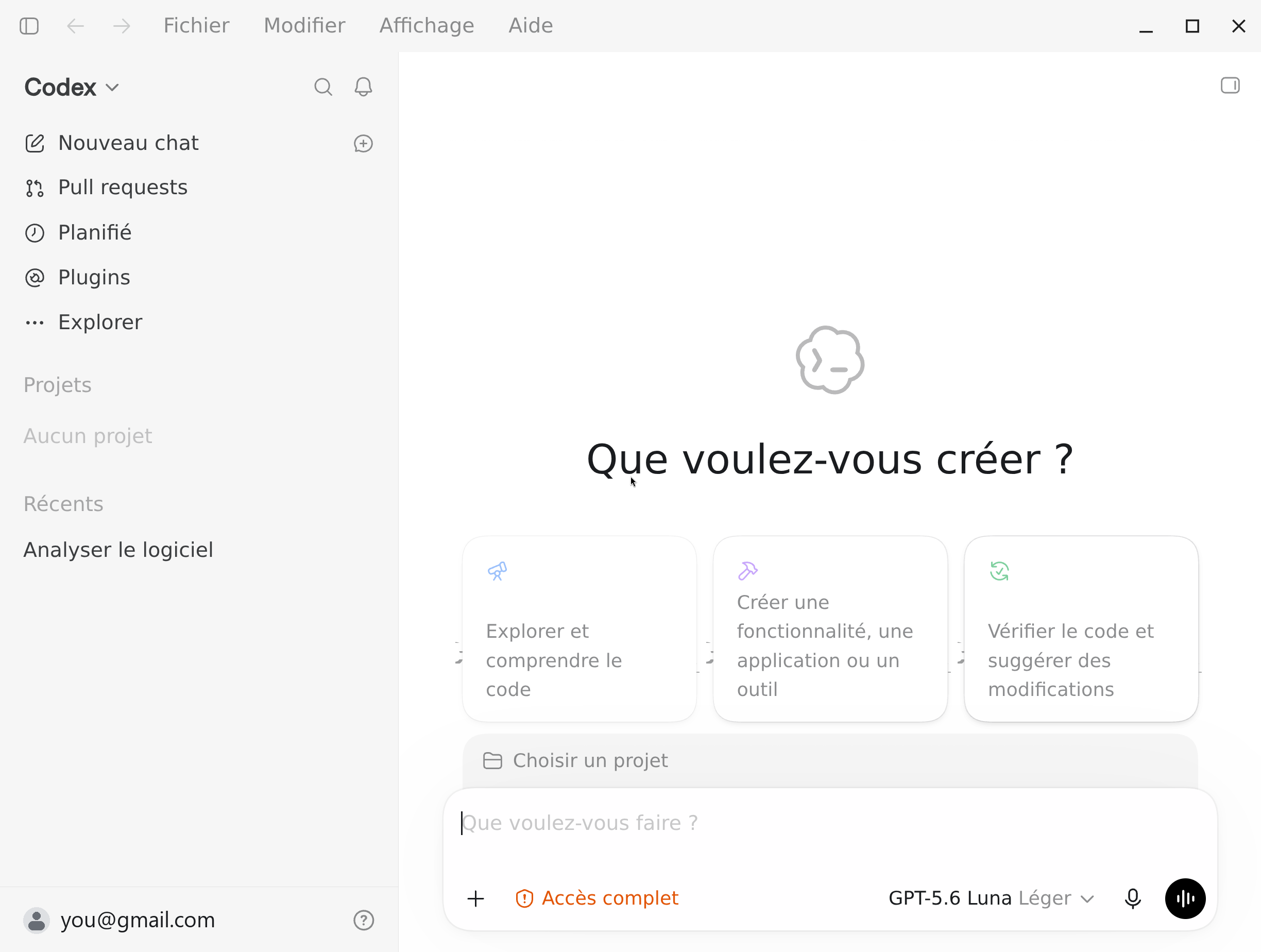Open the Aide menu
The image size is (1261, 952).
531,26
